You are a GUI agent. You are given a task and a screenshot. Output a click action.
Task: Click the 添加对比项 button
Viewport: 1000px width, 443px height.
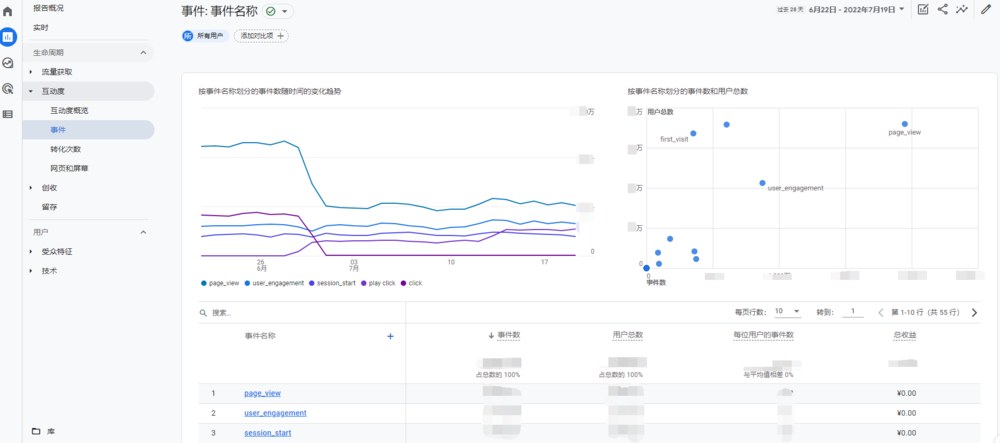click(261, 36)
